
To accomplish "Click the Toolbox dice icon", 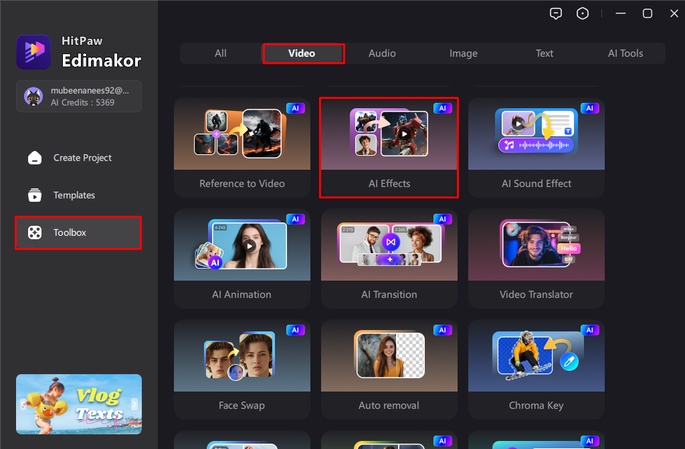I will (x=35, y=233).
